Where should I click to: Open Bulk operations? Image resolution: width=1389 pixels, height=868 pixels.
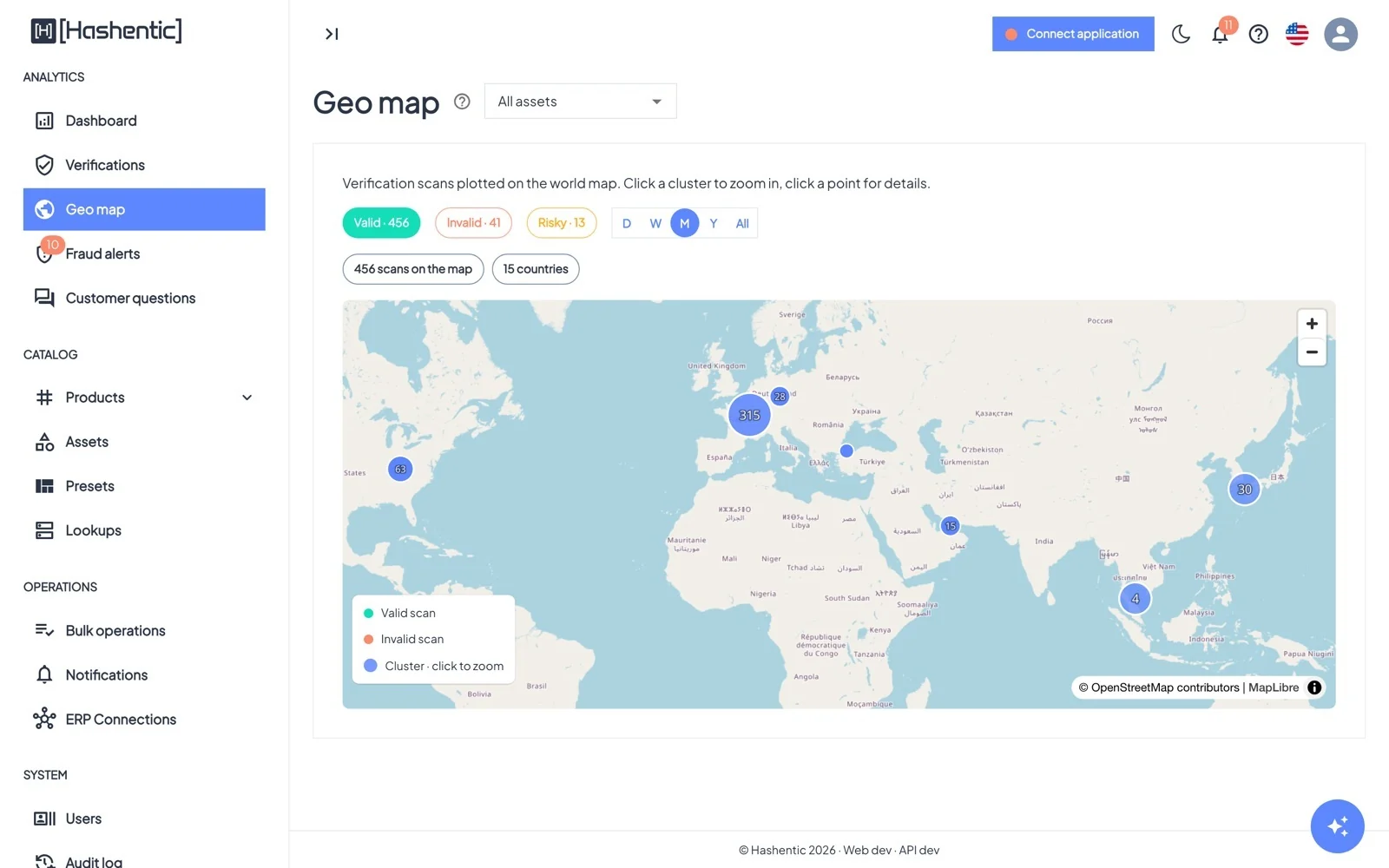[144, 631]
